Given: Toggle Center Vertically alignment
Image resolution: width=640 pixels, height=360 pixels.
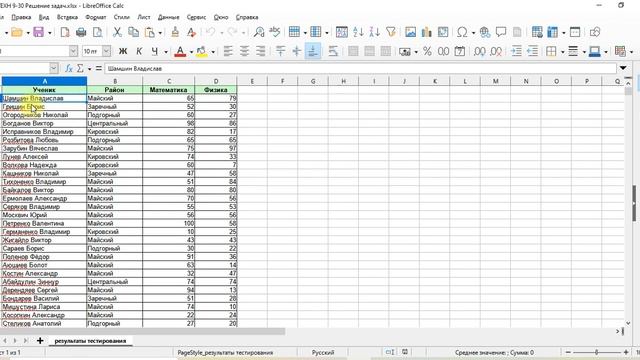Looking at the screenshot, I should pos(296,51).
